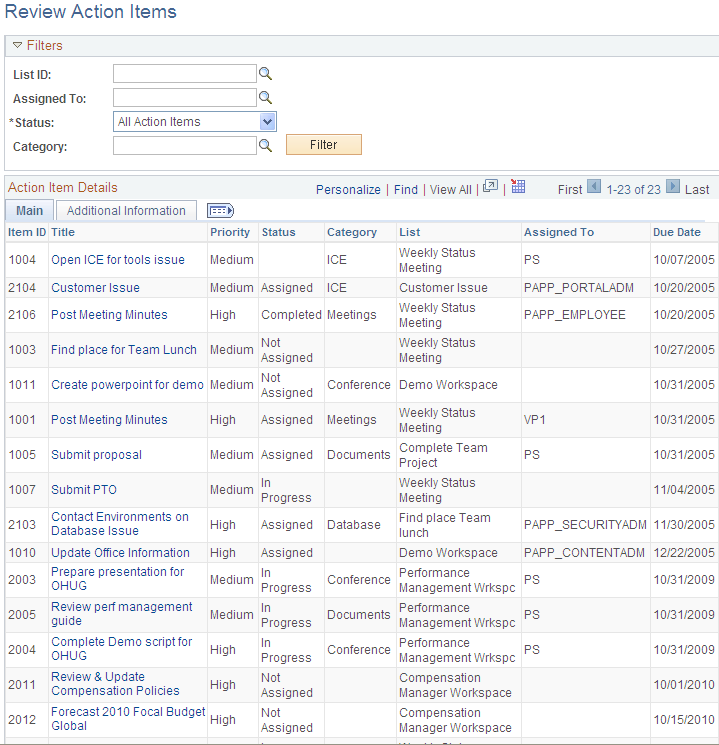The height and width of the screenshot is (745, 719).
Task: Show all columns icon beside tabs
Action: [x=220, y=210]
